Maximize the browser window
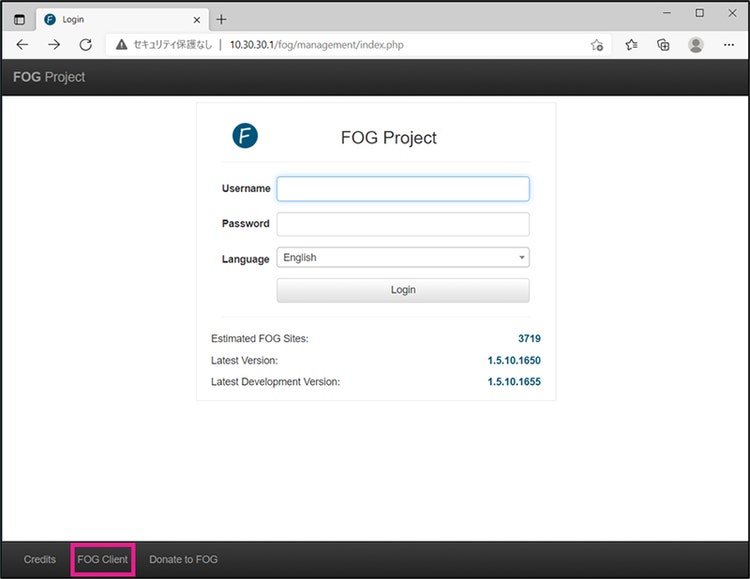Image resolution: width=750 pixels, height=579 pixels. point(699,13)
